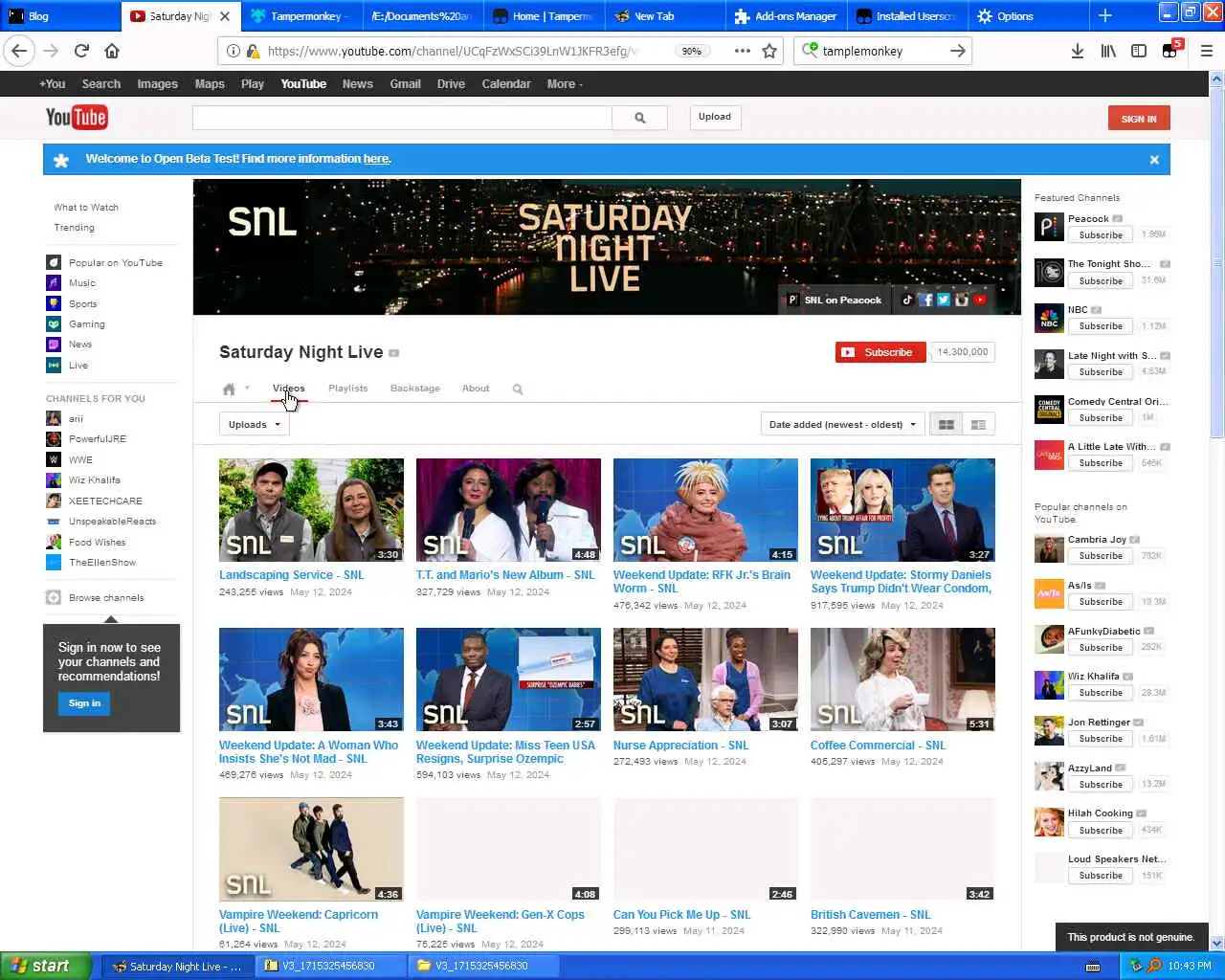This screenshot has height=980, width=1225.
Task: Open the Windows start button
Action: 46,966
